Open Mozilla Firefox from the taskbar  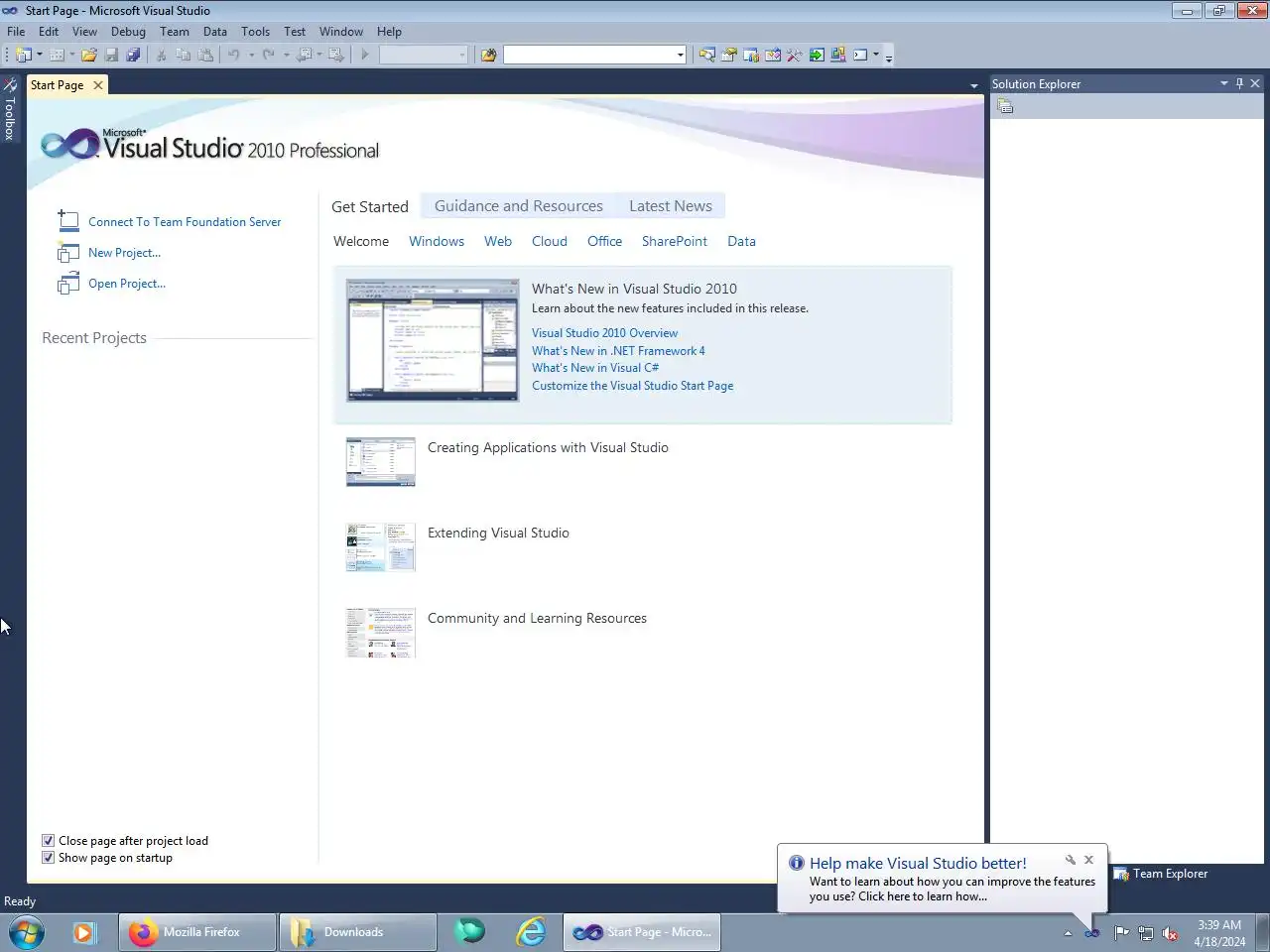coord(197,932)
